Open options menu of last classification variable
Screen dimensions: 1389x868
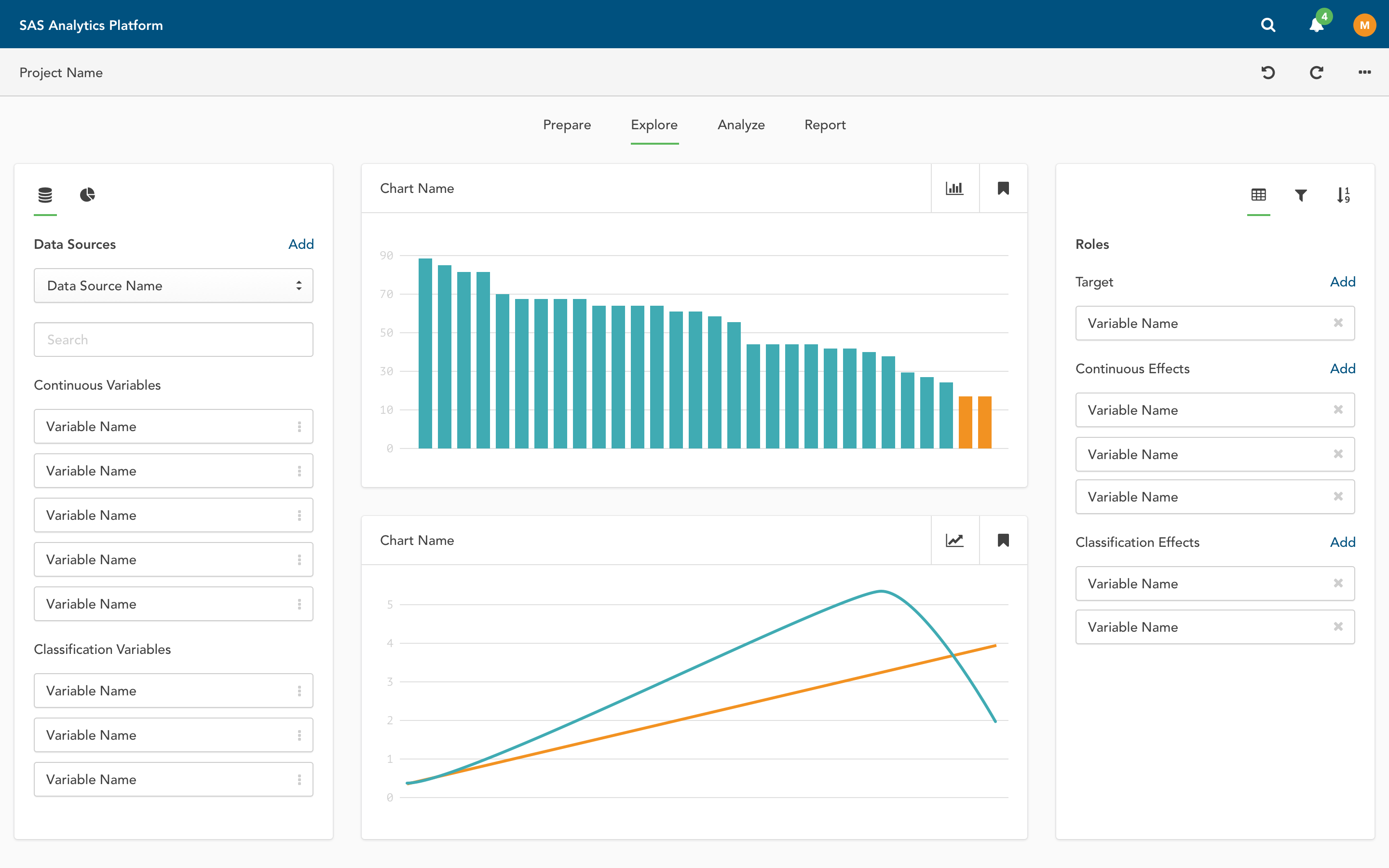(299, 780)
